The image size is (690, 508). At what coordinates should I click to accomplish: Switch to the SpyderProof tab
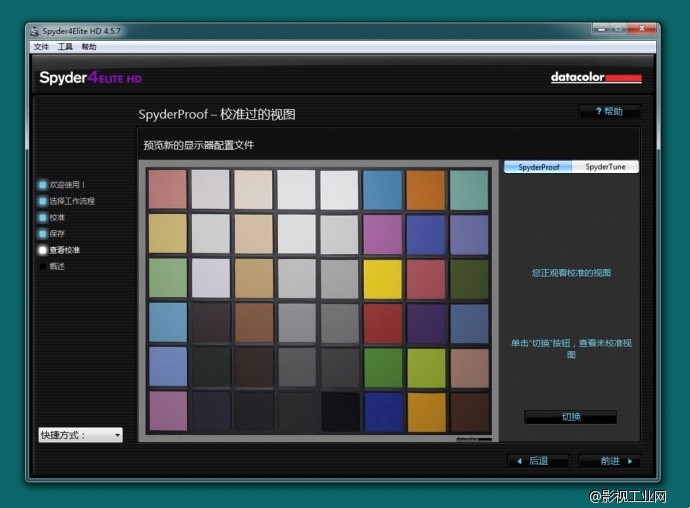click(538, 167)
